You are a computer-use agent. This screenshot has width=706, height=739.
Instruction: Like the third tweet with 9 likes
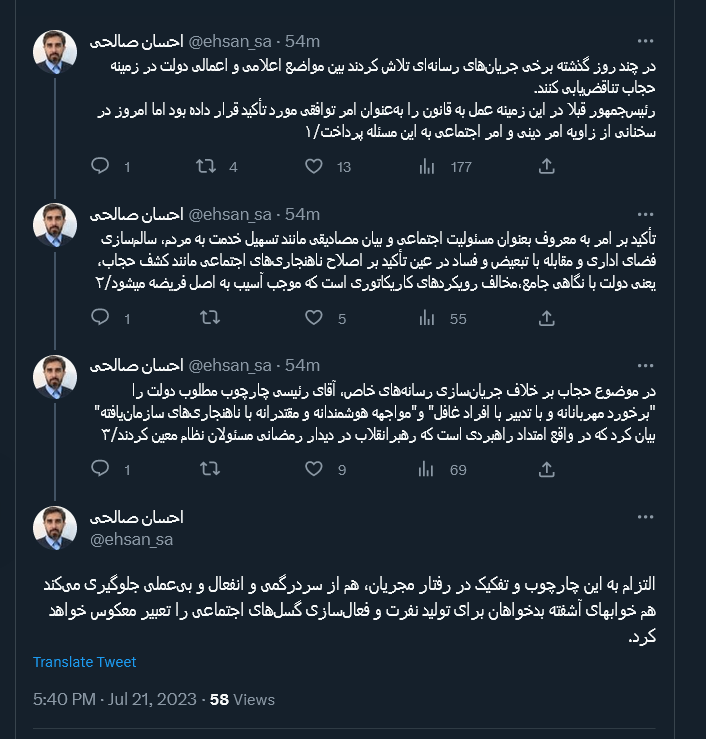coord(313,469)
